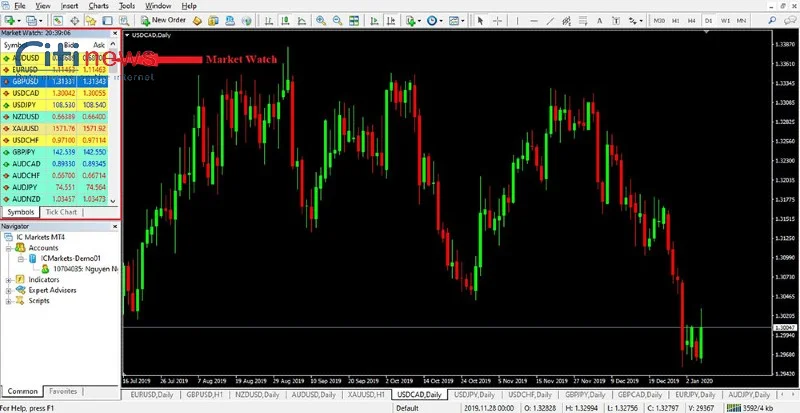This screenshot has width=800, height=413.
Task: Collapse the ICMarkets-Demo01 node
Action: (x=21, y=259)
